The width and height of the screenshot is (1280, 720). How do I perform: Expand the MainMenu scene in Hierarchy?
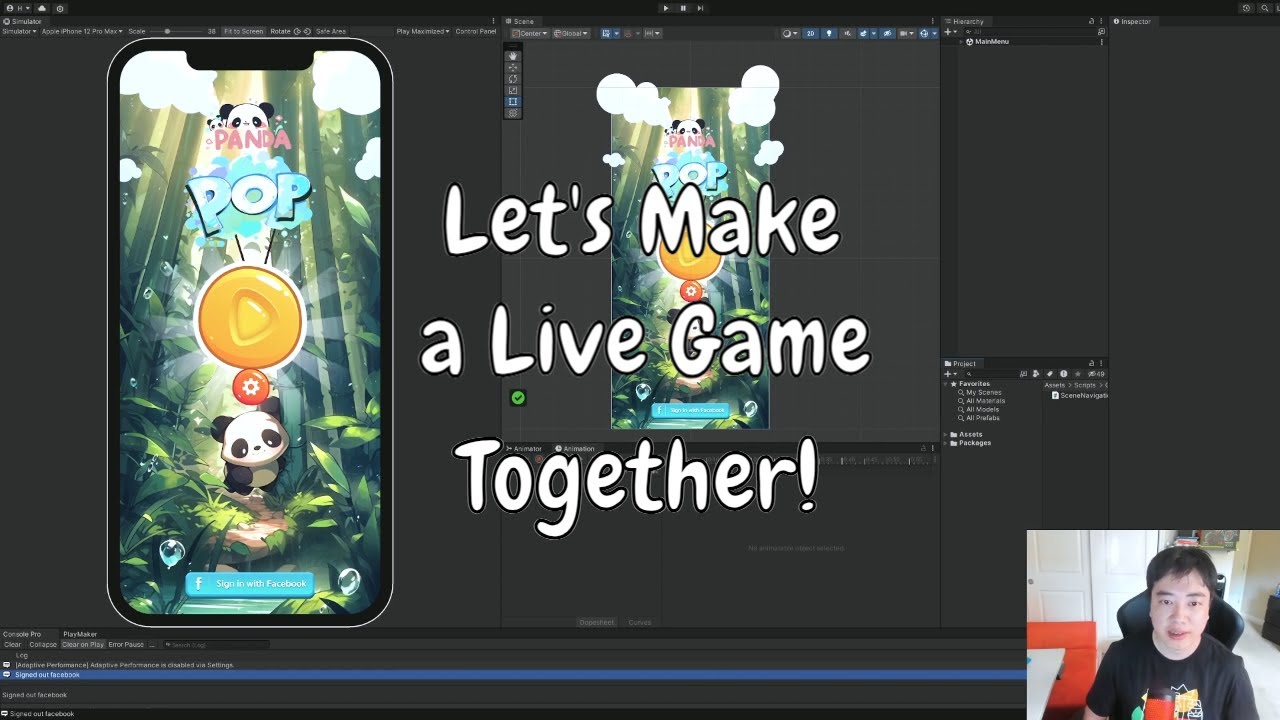[962, 42]
